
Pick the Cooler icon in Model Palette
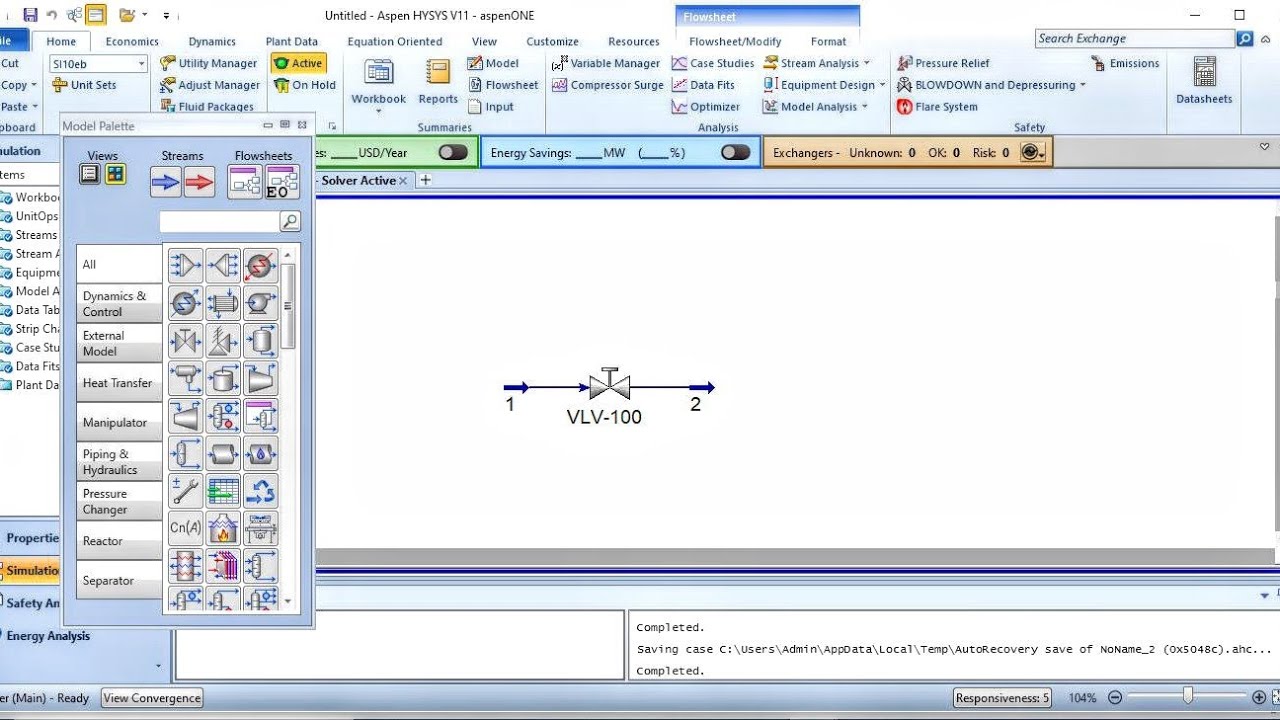point(261,265)
